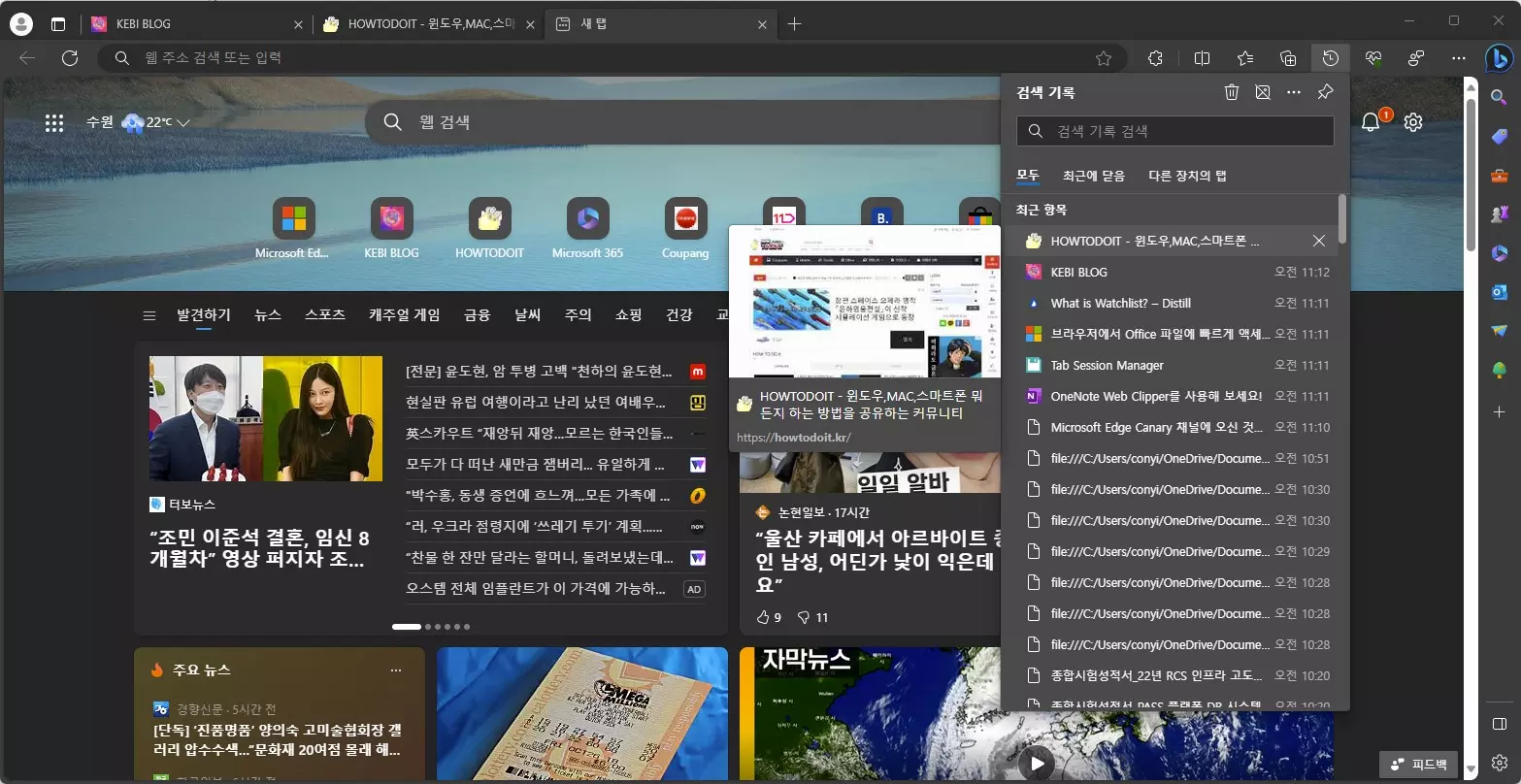Open more options in history panel
This screenshot has height=784, width=1521.
[1294, 92]
